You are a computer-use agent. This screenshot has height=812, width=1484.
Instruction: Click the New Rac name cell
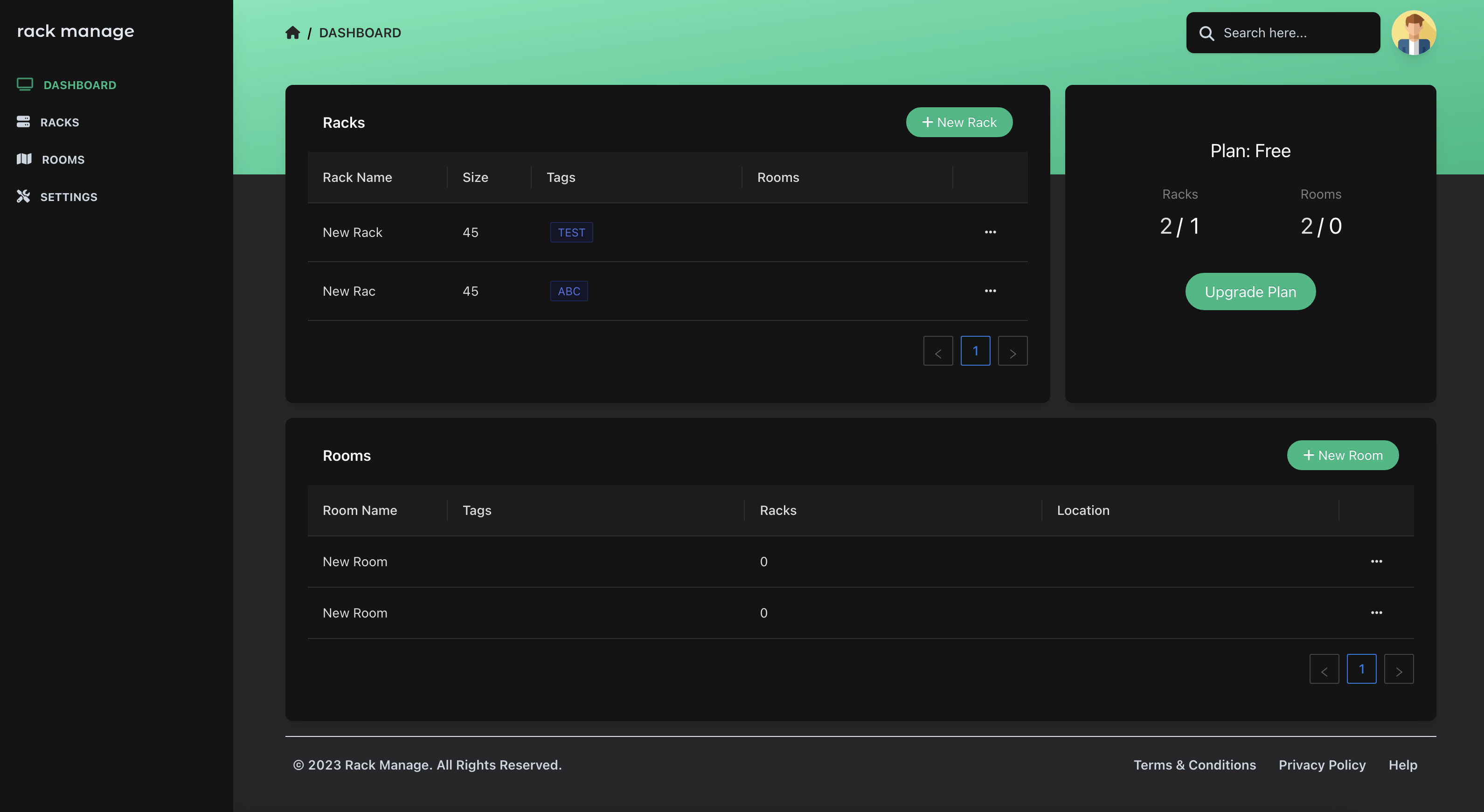point(348,291)
